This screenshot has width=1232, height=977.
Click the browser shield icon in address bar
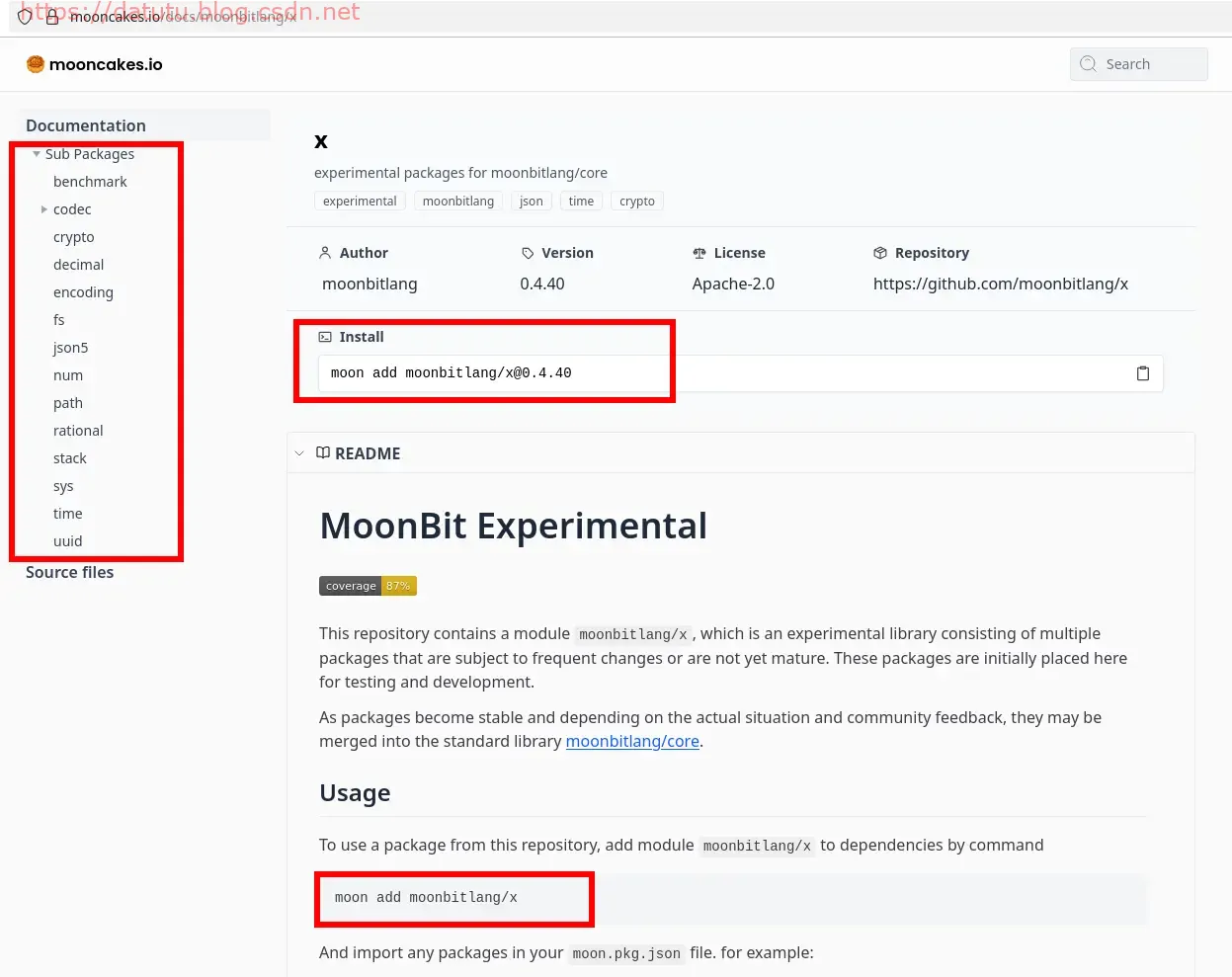(x=25, y=17)
